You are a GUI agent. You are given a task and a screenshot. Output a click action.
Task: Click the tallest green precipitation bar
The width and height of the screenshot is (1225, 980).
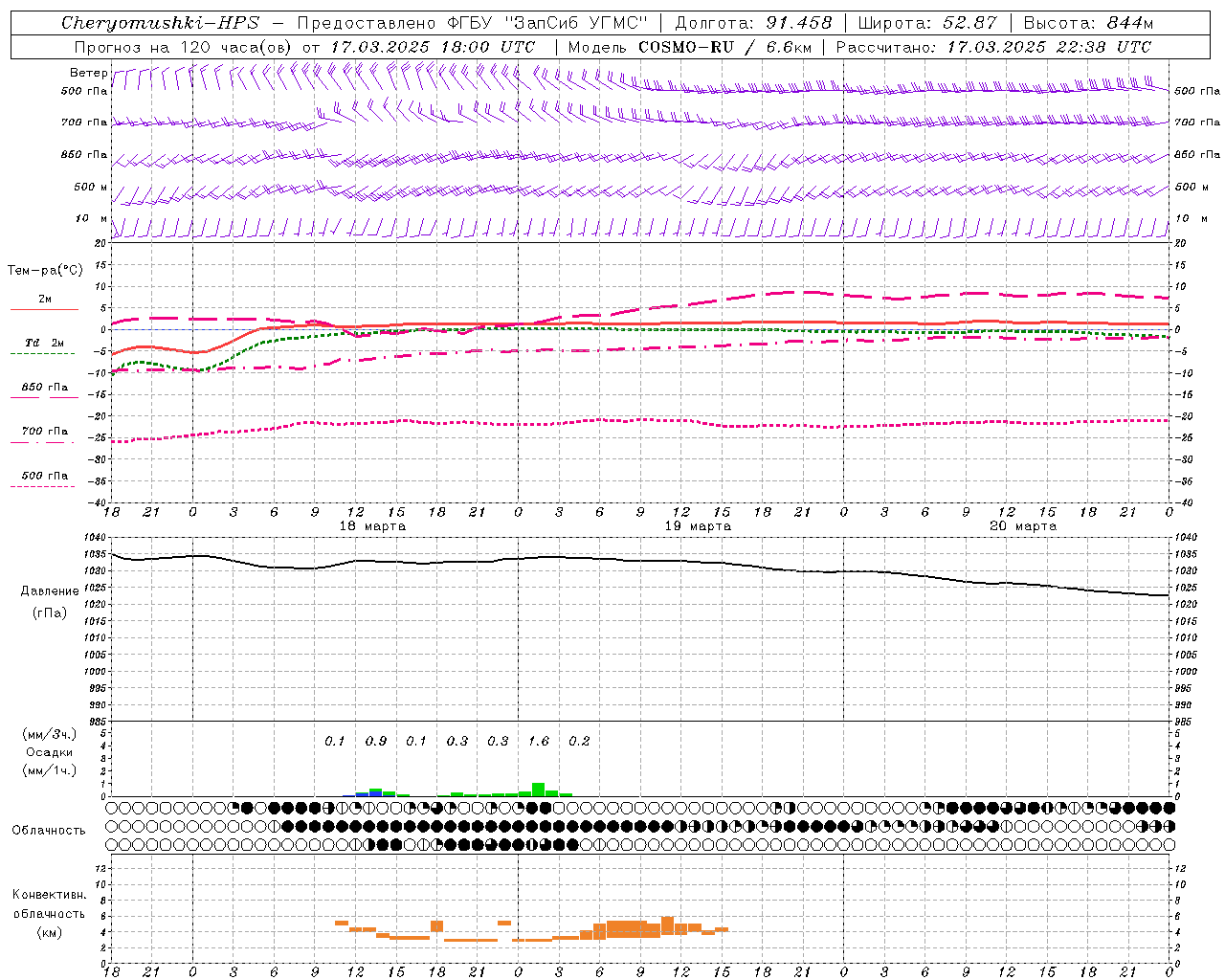click(x=538, y=790)
